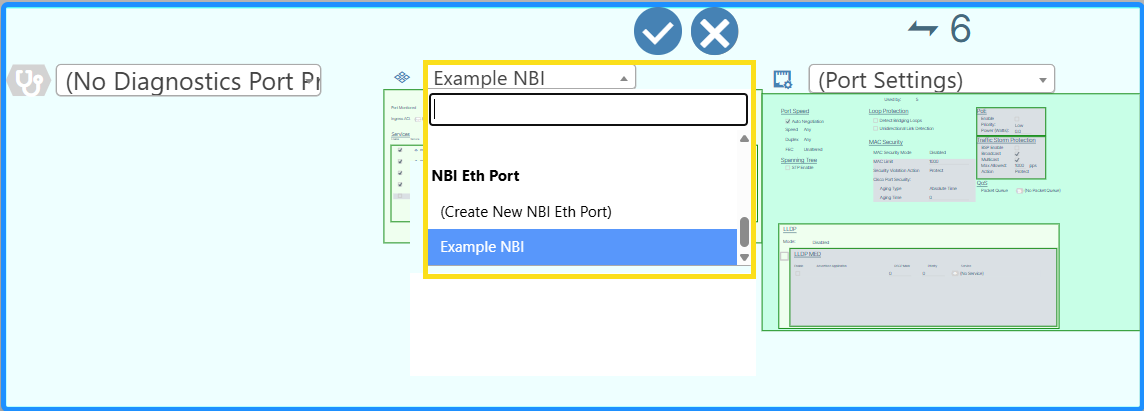Screen dimensions: 1144x411
Task: Select Example NBI from the list
Action: tap(582, 247)
